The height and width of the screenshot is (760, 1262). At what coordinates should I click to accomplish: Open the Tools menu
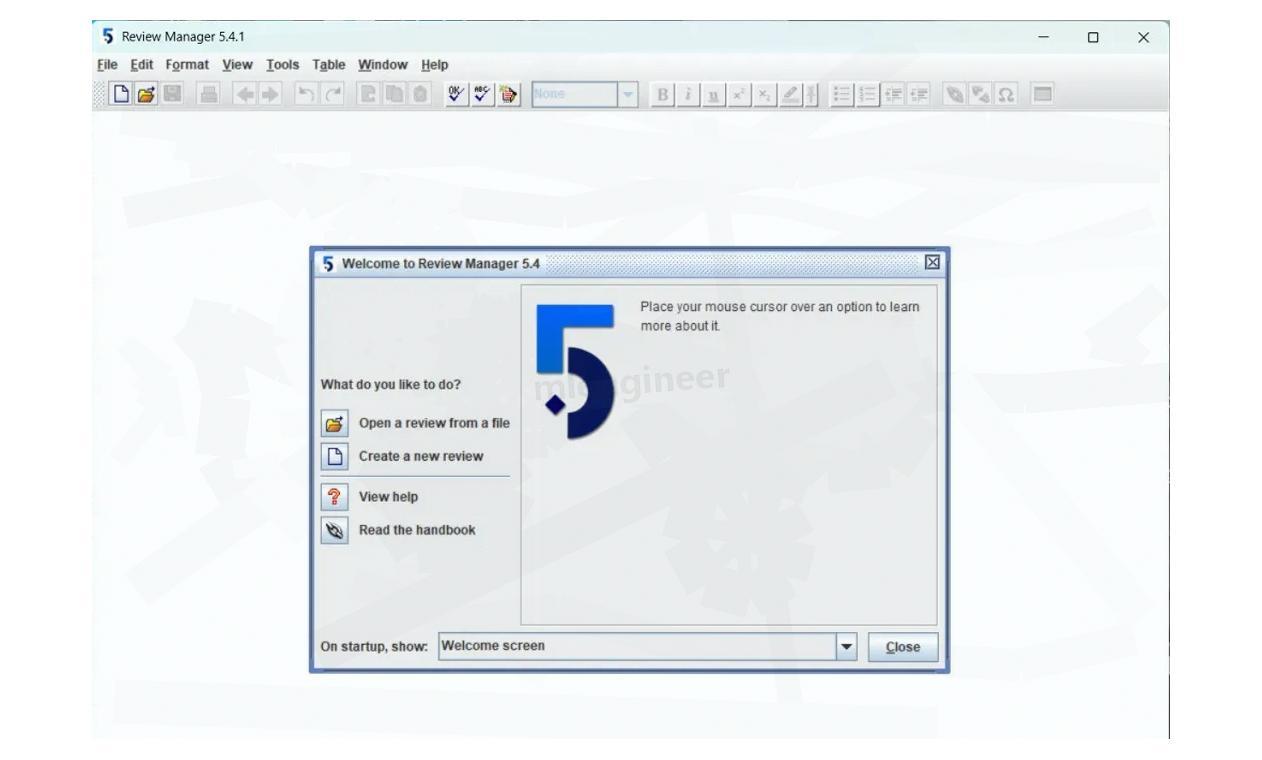pyautogui.click(x=283, y=64)
